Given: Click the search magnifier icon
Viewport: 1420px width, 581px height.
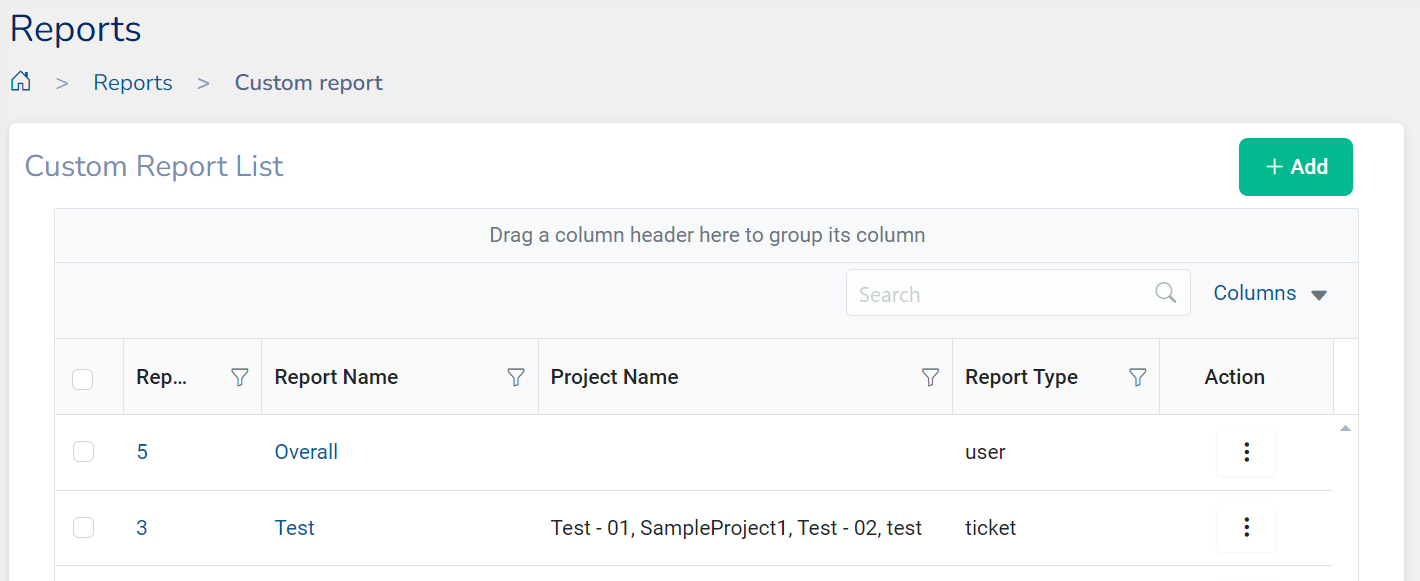Looking at the screenshot, I should click(x=1165, y=293).
